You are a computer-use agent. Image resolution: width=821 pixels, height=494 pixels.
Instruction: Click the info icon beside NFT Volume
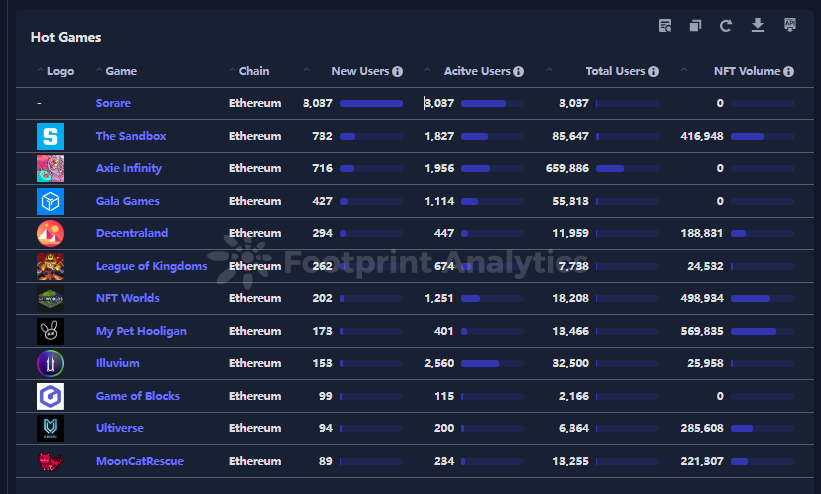point(789,72)
